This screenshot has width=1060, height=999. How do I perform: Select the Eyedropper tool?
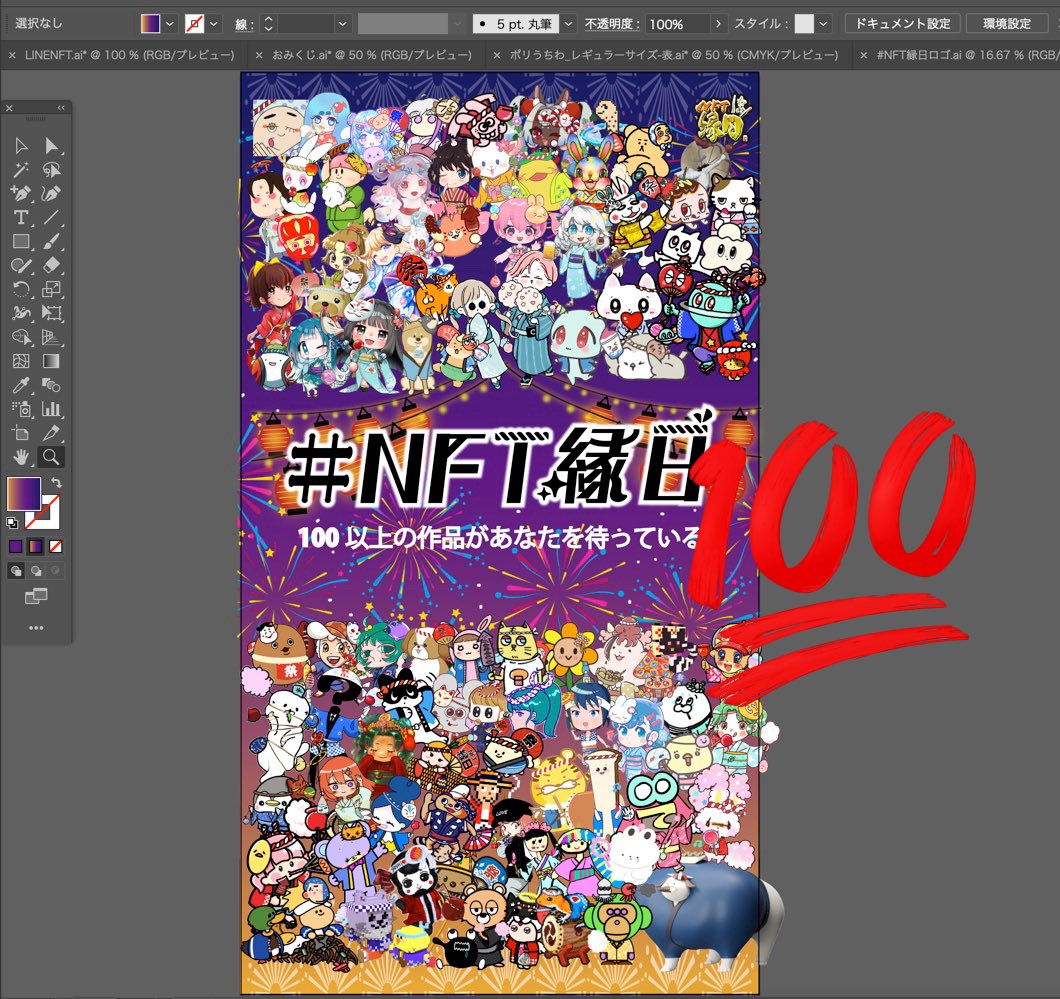click(21, 385)
